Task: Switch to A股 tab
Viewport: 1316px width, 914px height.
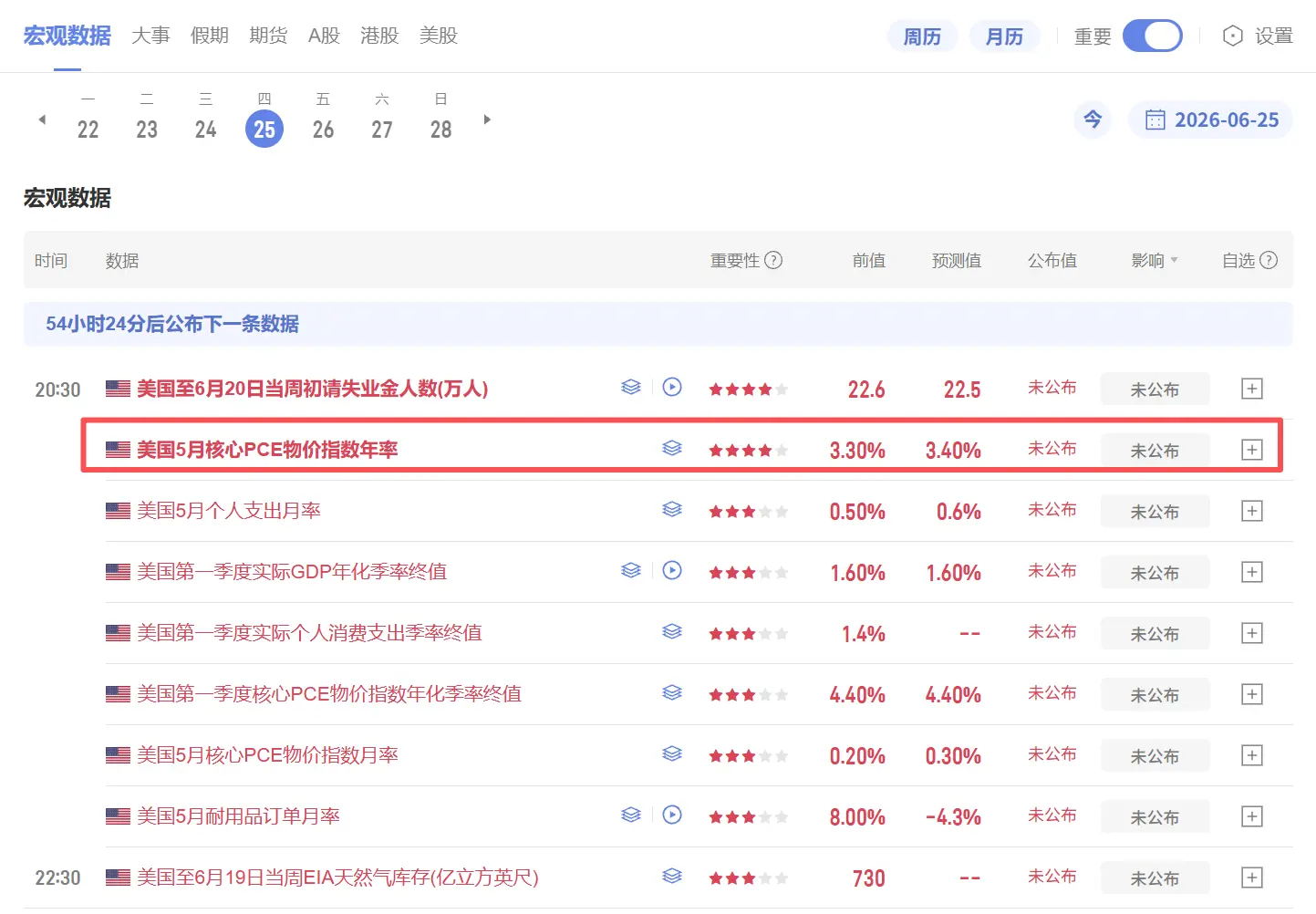Action: click(x=324, y=36)
